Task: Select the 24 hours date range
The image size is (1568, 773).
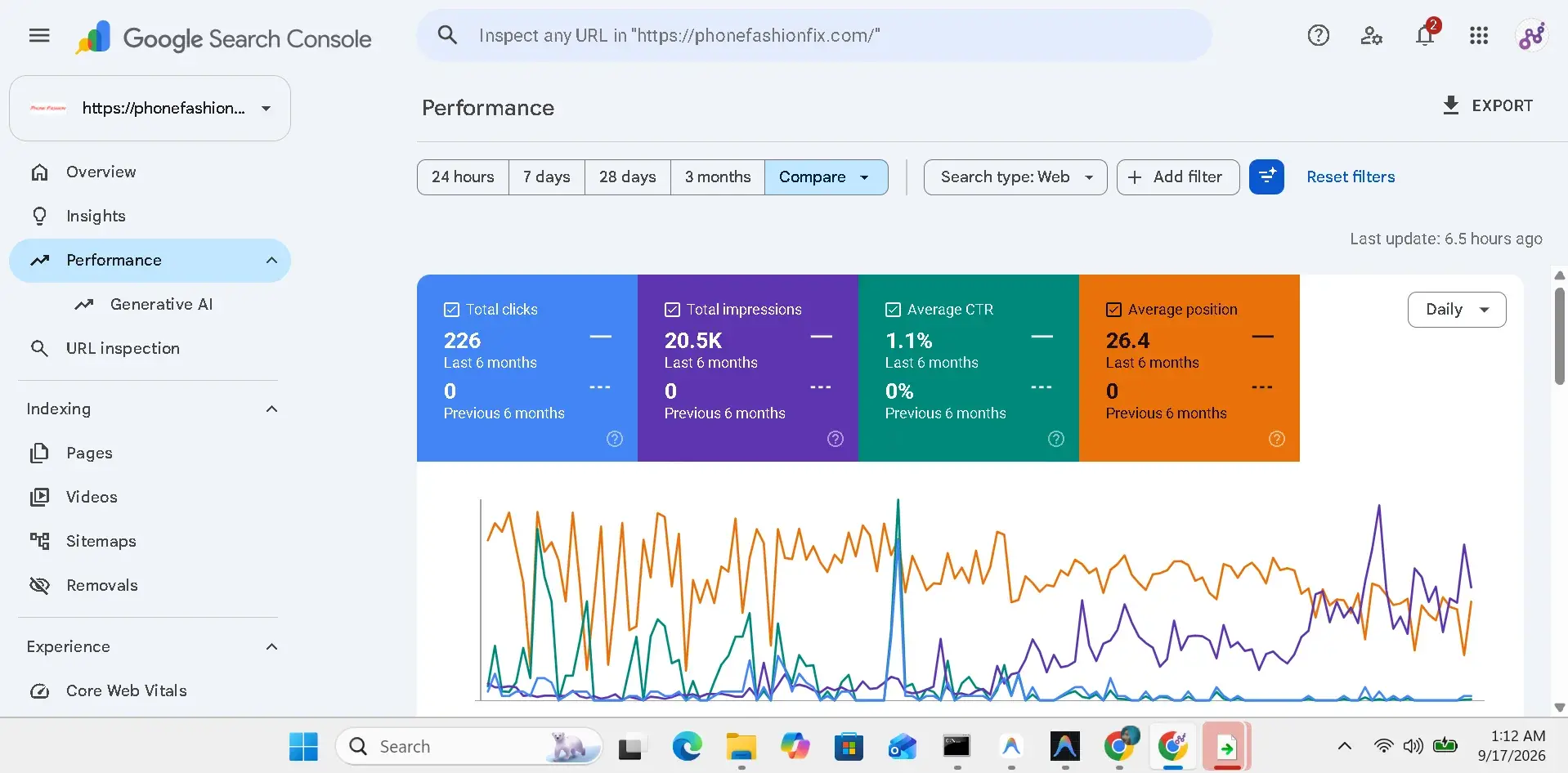Action: pyautogui.click(x=463, y=176)
